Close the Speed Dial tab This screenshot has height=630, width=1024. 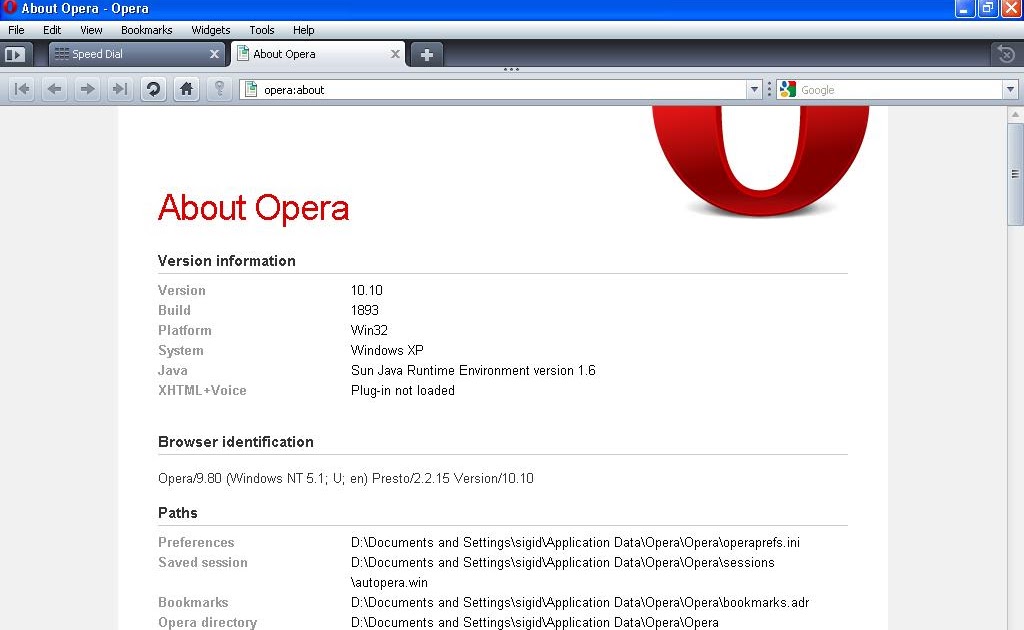pyautogui.click(x=214, y=54)
